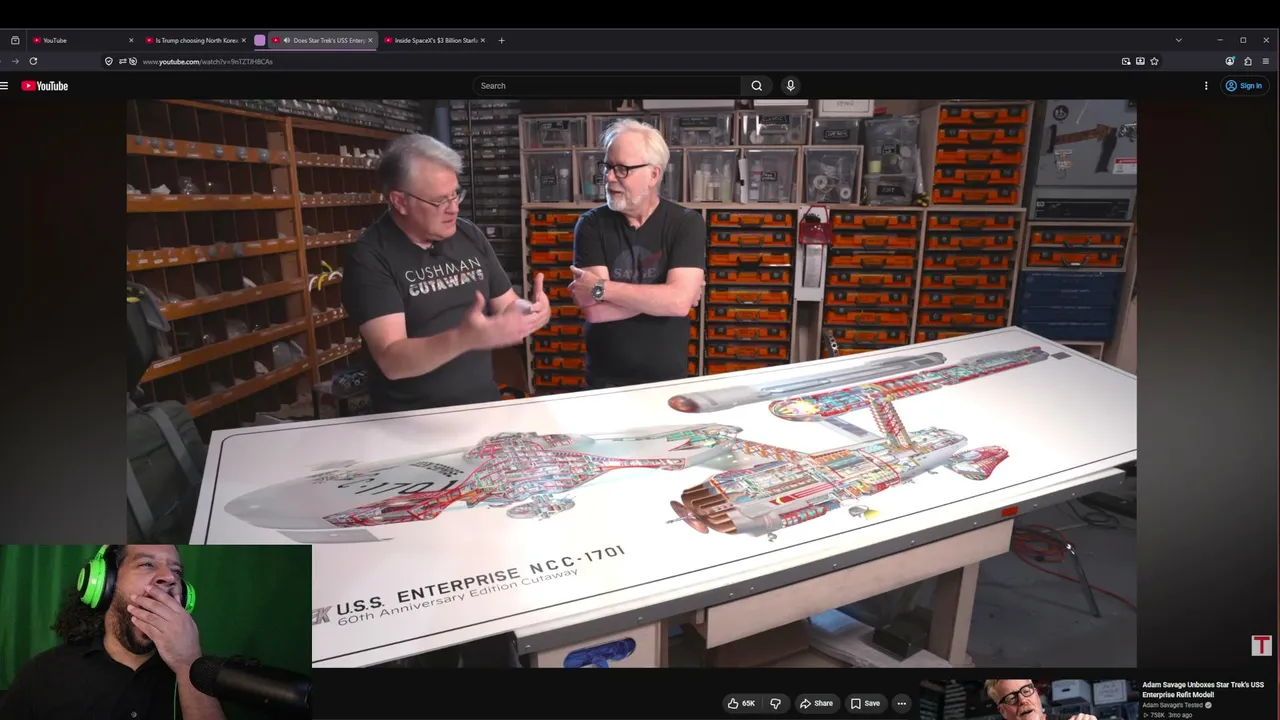Mute the playing Star Trek tab audio icon

click(x=287, y=40)
